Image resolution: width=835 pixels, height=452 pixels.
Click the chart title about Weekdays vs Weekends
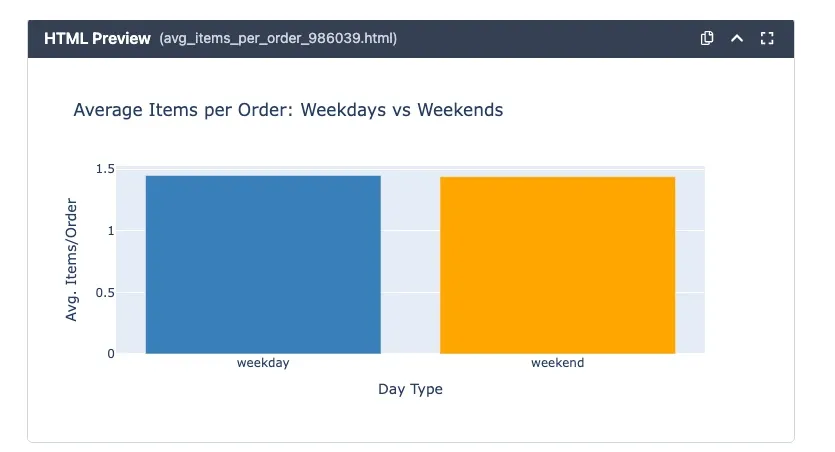288,110
